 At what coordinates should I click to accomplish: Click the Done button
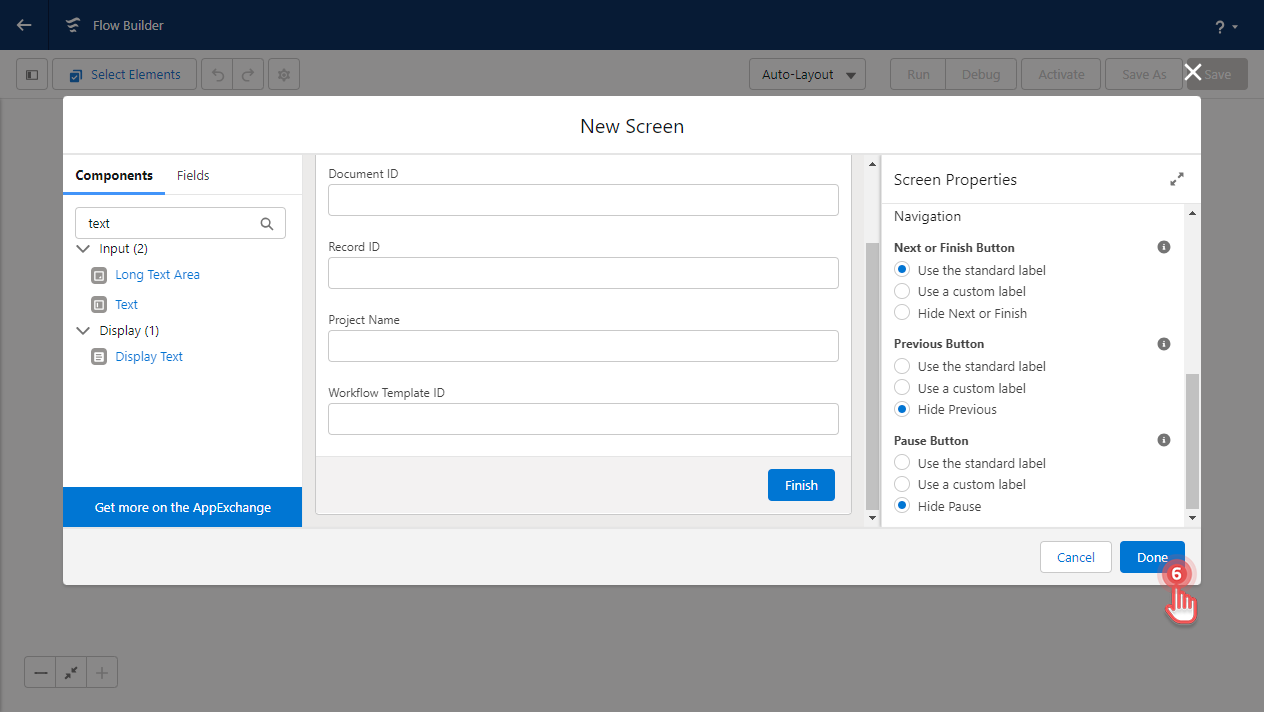(1151, 557)
